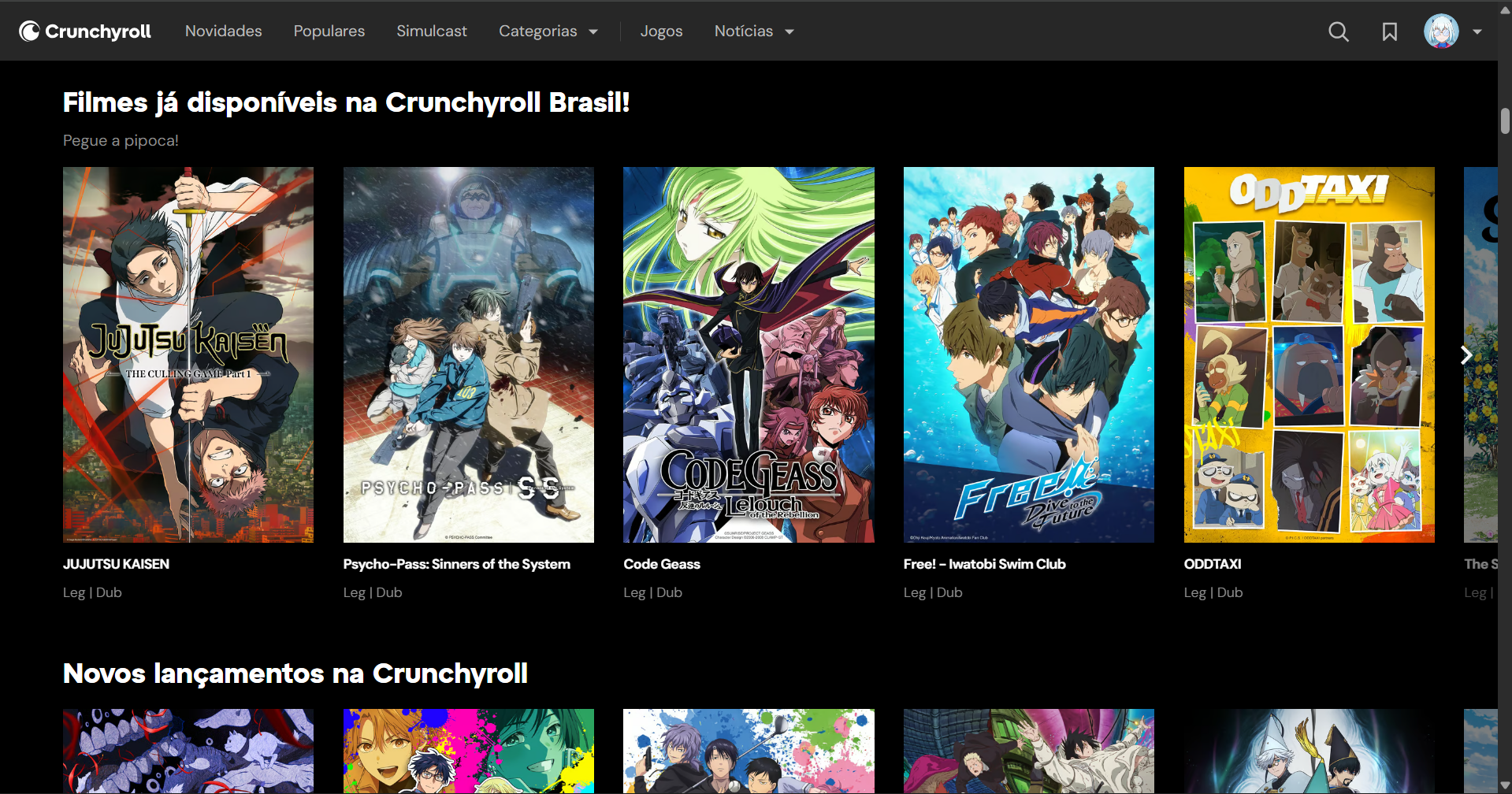The image size is (1512, 794).
Task: Open the JUJUTSU KAISEN poster
Action: click(188, 354)
